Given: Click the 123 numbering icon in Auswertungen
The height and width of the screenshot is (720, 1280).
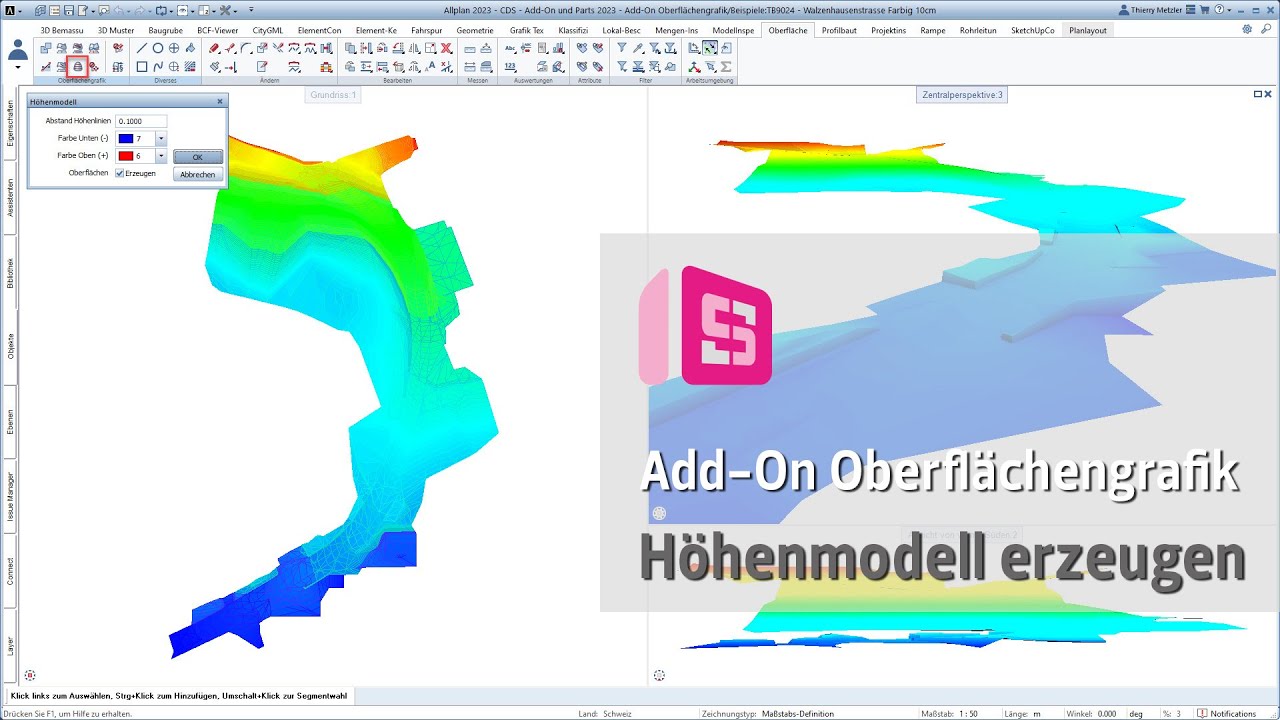Looking at the screenshot, I should 510,67.
